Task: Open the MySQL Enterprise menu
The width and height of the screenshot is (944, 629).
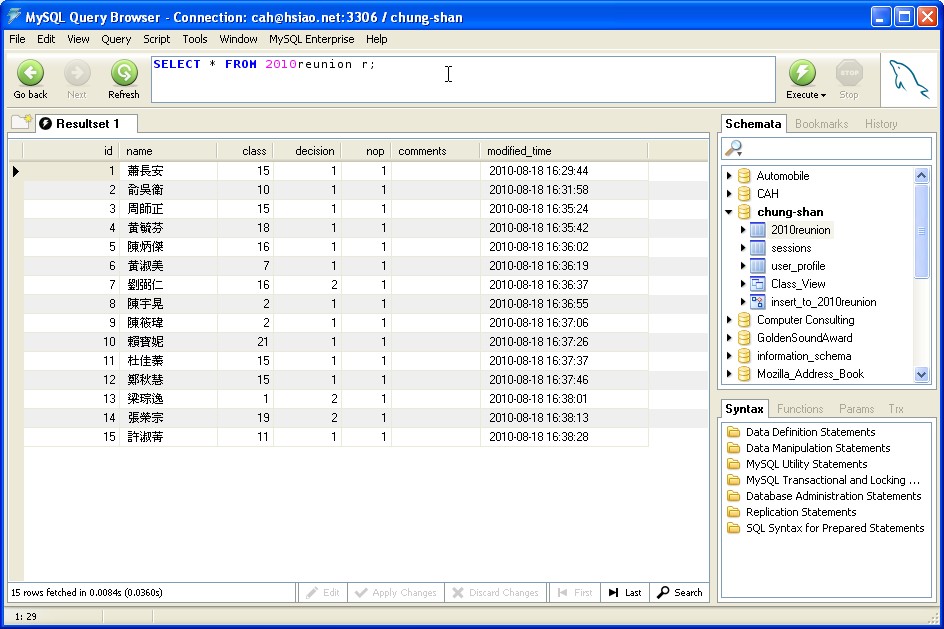Action: coord(311,39)
